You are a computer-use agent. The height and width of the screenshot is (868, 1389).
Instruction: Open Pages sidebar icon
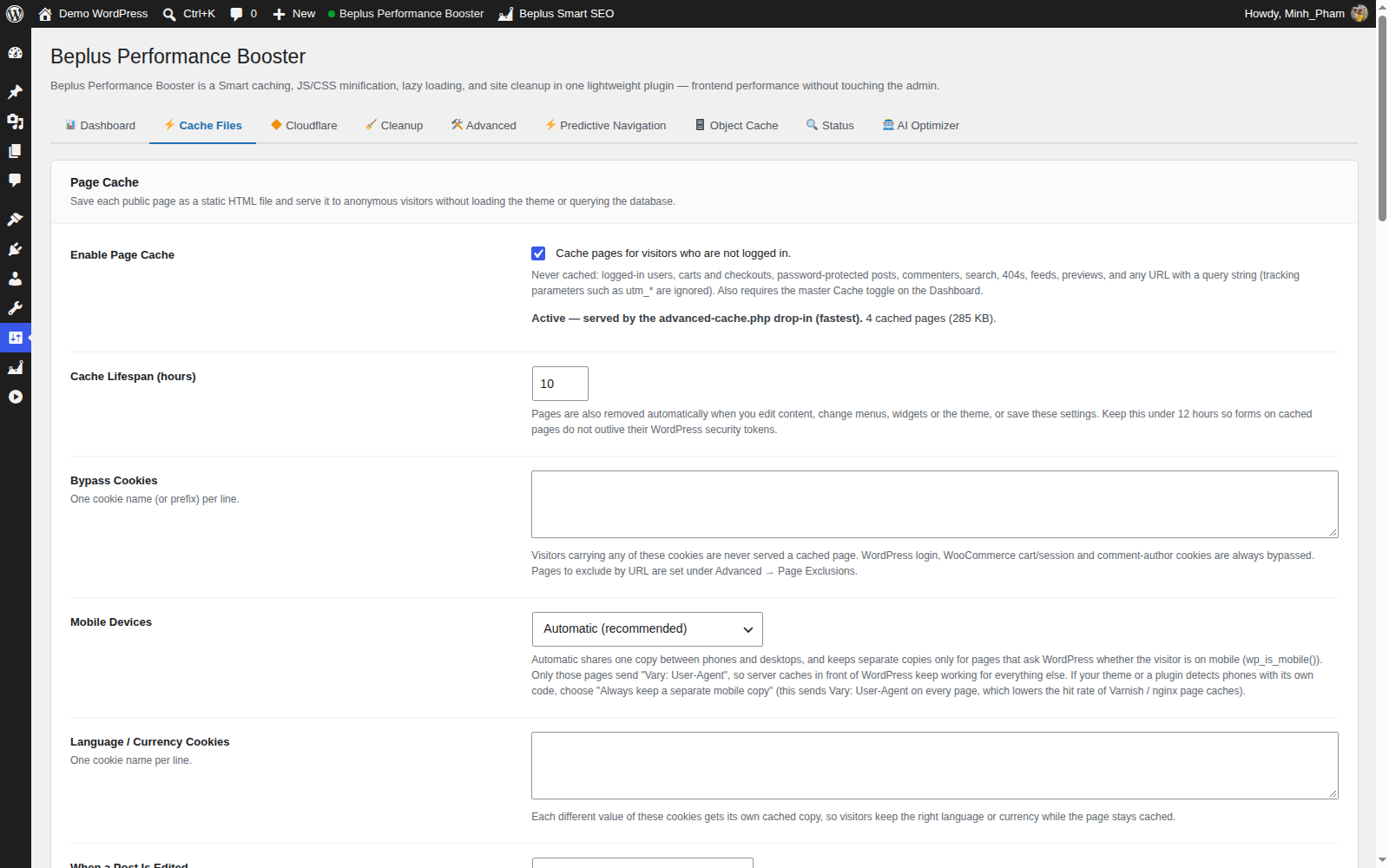tap(15, 151)
